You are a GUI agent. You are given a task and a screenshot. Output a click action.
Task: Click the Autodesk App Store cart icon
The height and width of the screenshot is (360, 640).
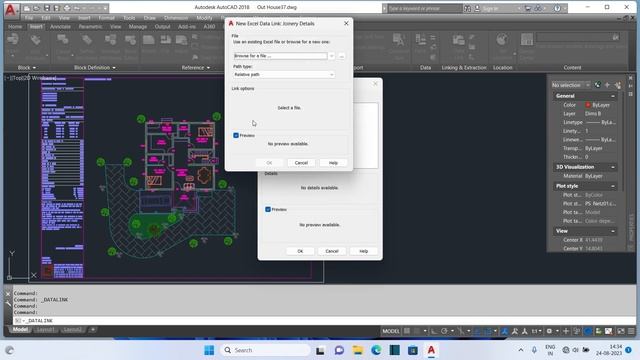(528, 8)
